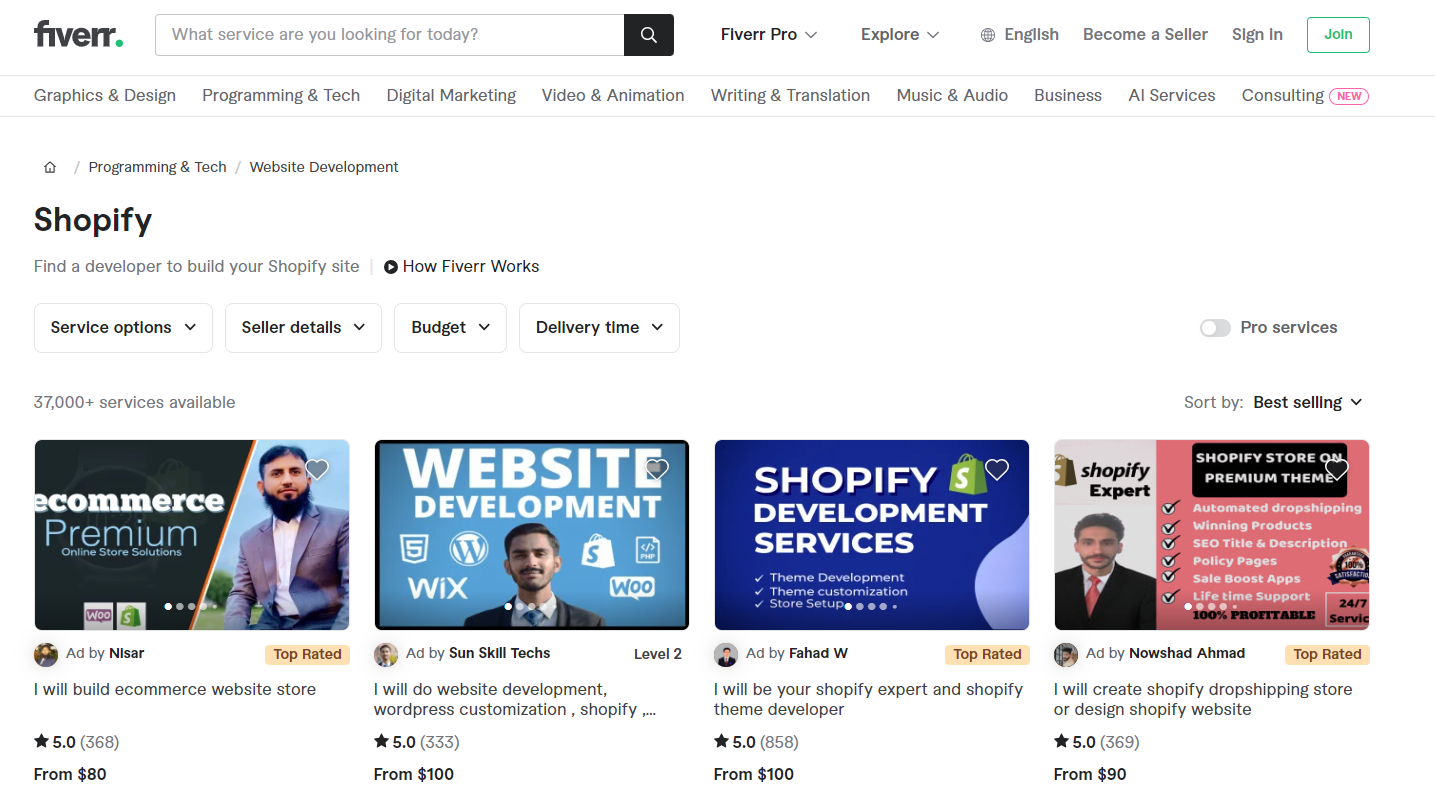Favorite Nisar's ecommerce gig with heart icon
Screen dimensions: 1435x786
317,469
